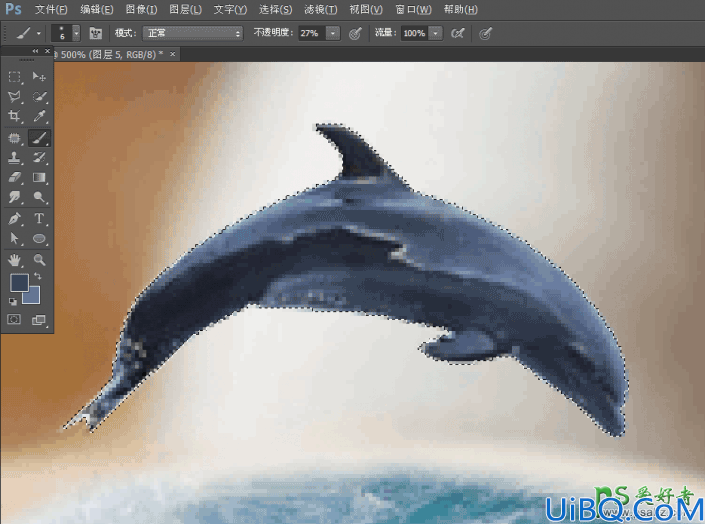Image resolution: width=705 pixels, height=524 pixels.
Task: Select the History Brush tool
Action: click(x=39, y=158)
